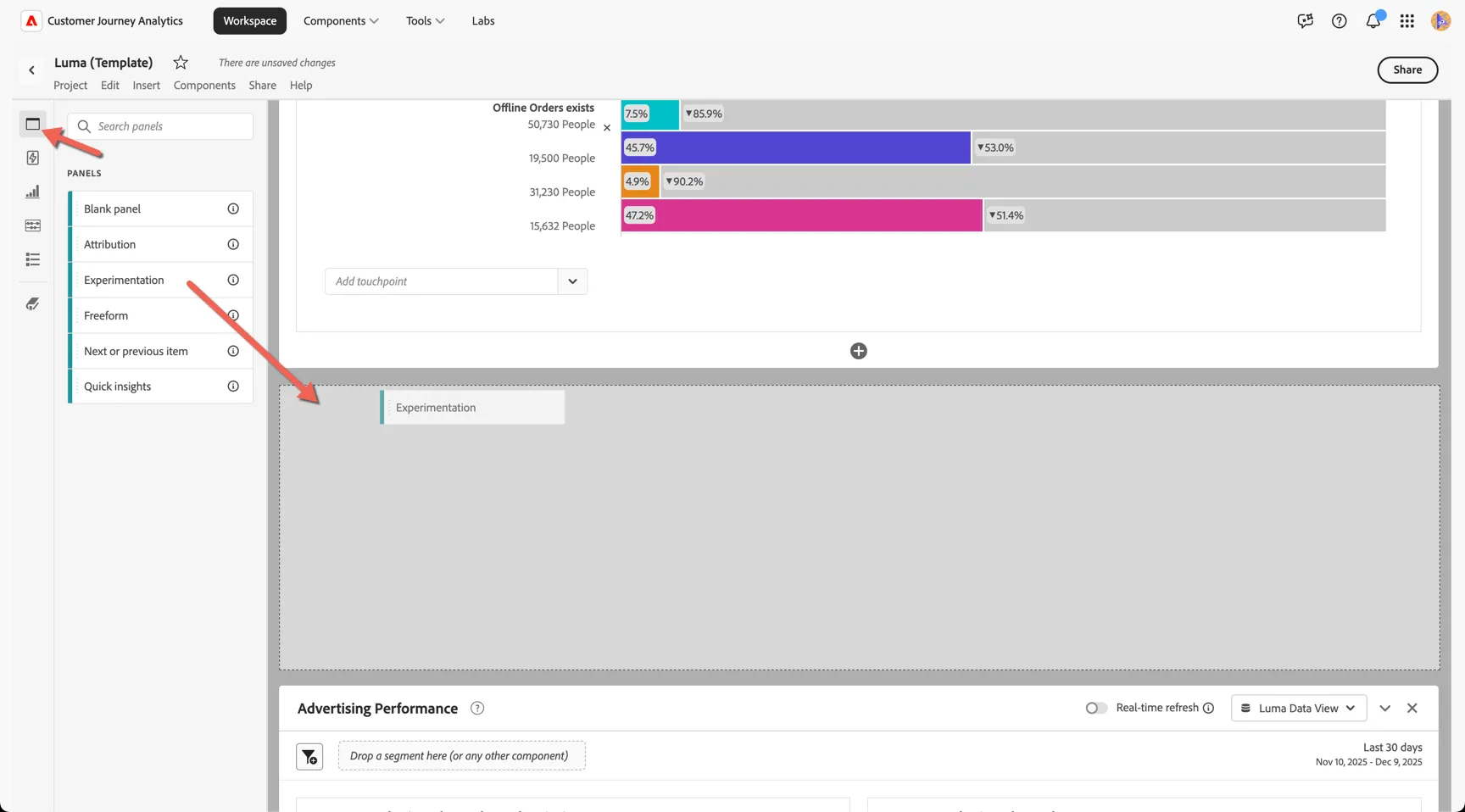The width and height of the screenshot is (1465, 812).
Task: Switch to the Labs tab
Action: point(483,21)
